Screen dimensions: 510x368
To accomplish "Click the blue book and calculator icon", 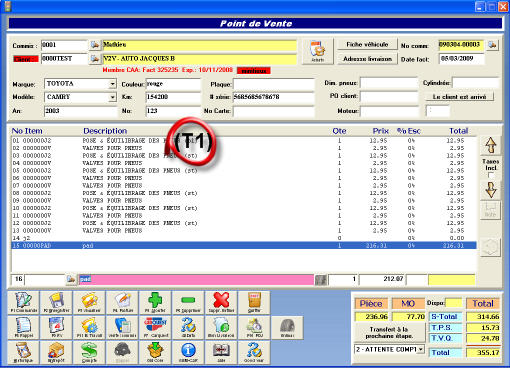I will pos(122,327).
